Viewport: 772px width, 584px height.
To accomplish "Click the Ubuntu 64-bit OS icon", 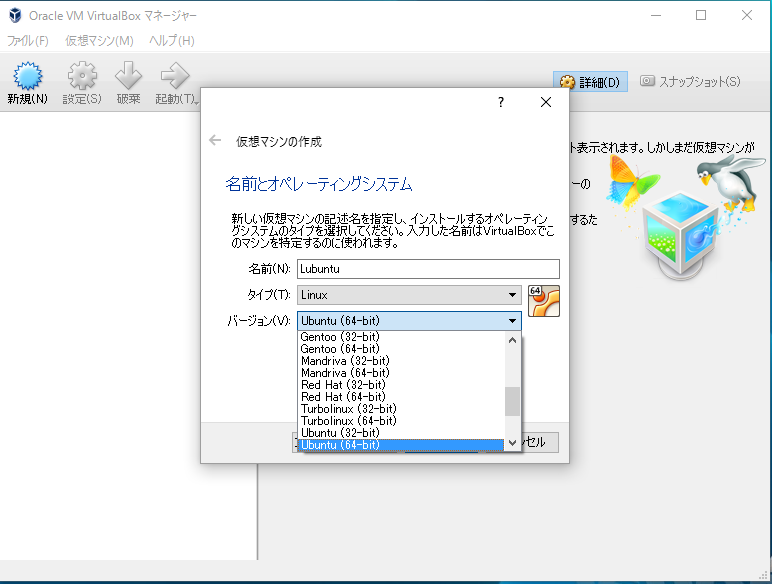I will tap(544, 301).
